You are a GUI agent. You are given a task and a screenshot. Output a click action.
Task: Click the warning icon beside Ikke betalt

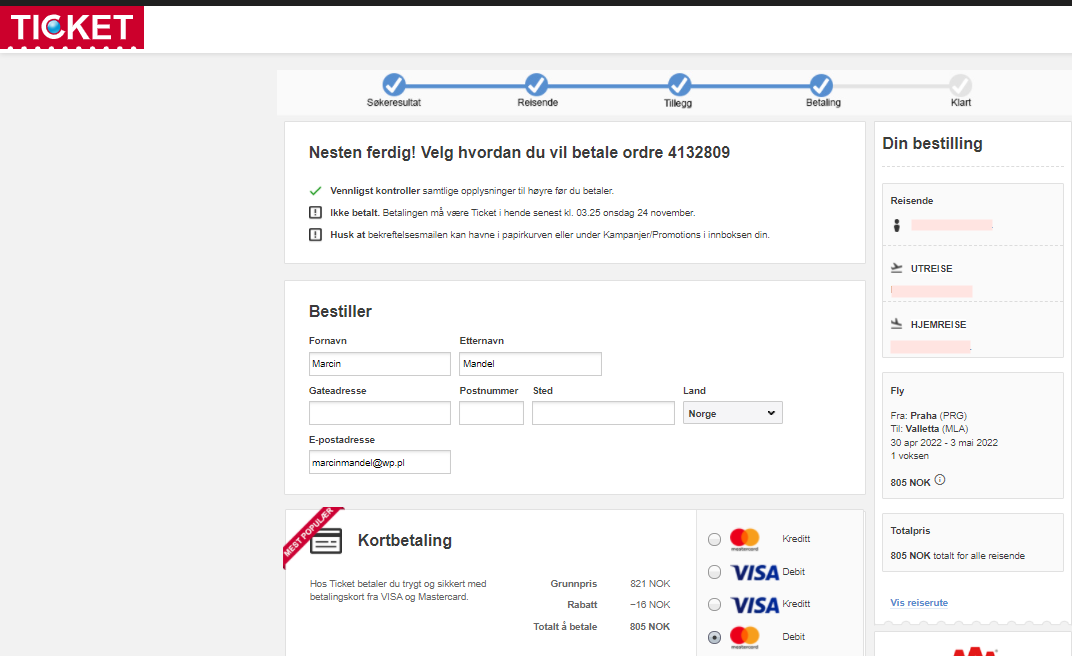pos(315,213)
